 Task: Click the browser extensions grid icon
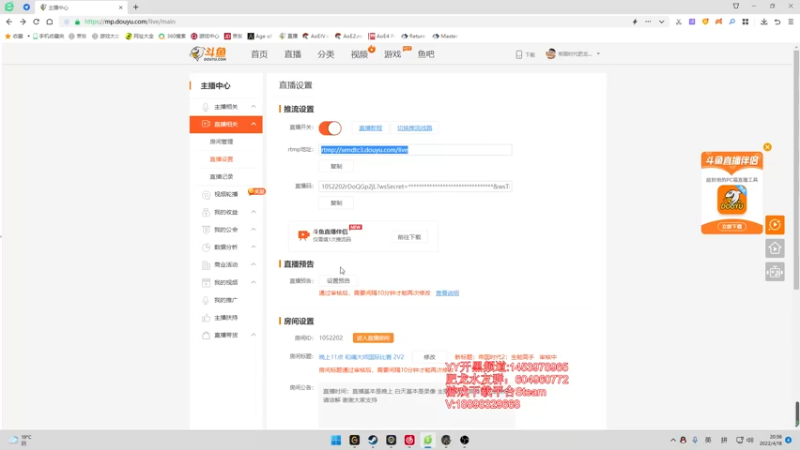[745, 22]
